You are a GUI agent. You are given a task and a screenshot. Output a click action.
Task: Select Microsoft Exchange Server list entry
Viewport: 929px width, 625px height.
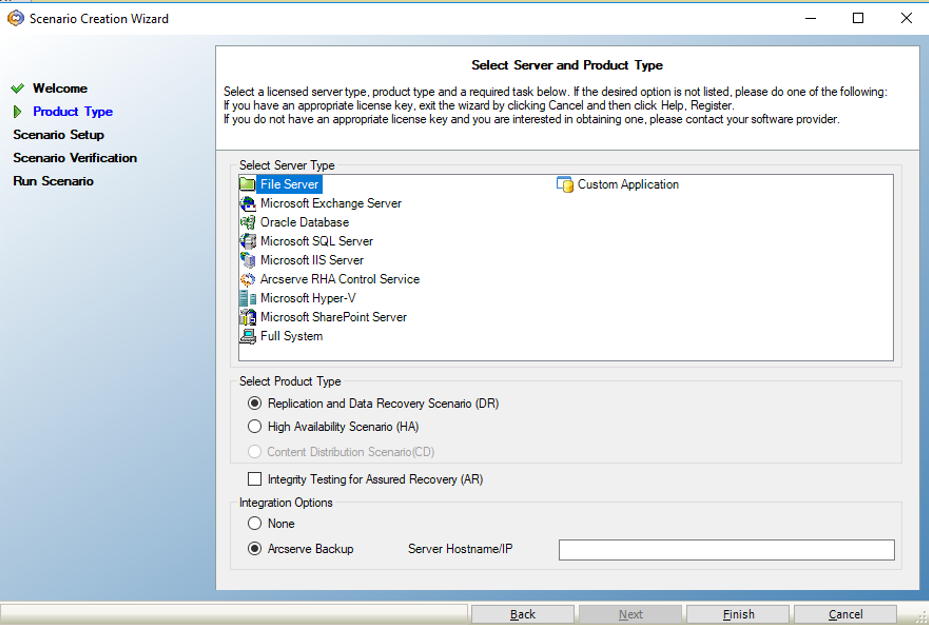coord(331,203)
